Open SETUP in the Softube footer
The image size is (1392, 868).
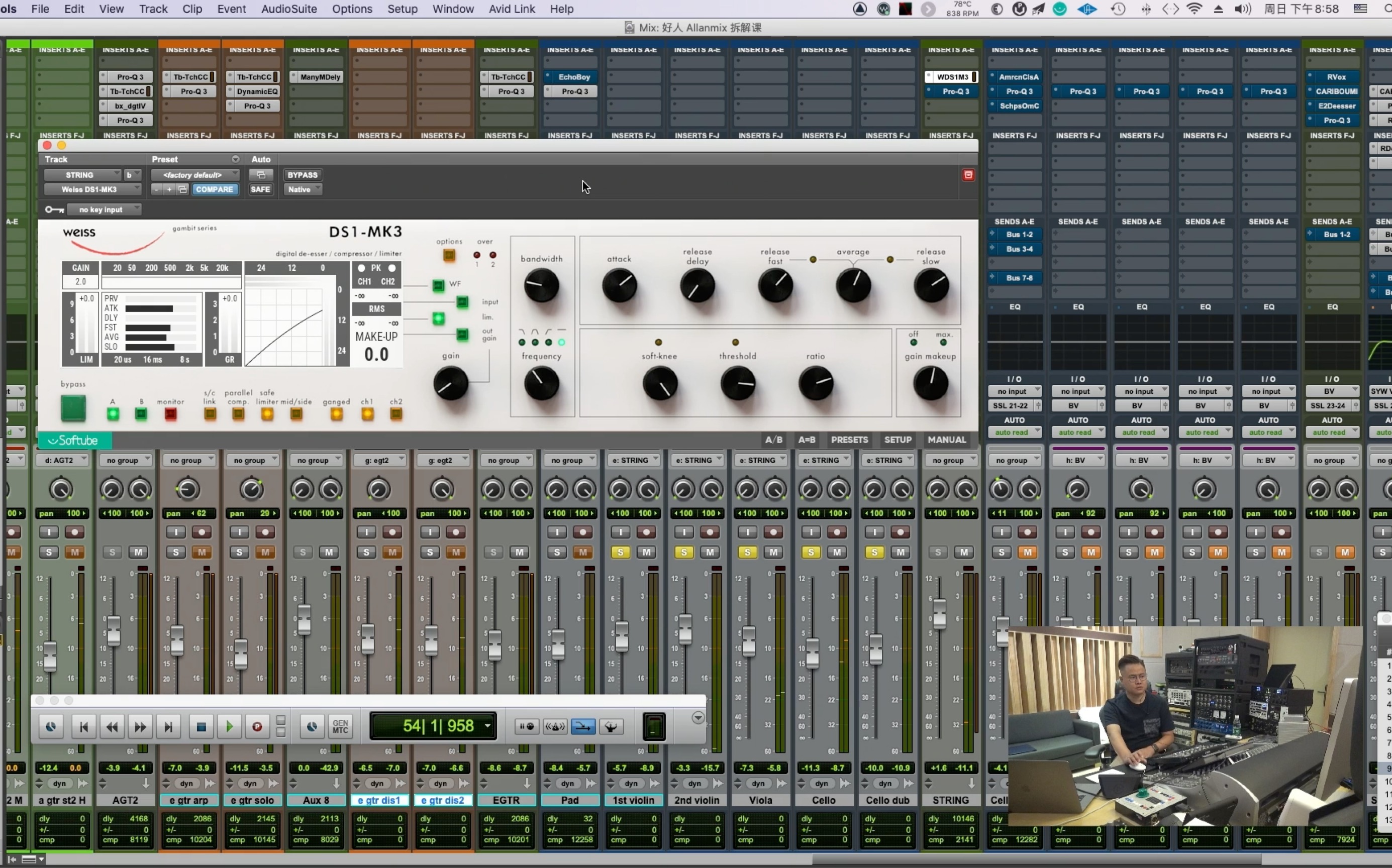click(898, 440)
